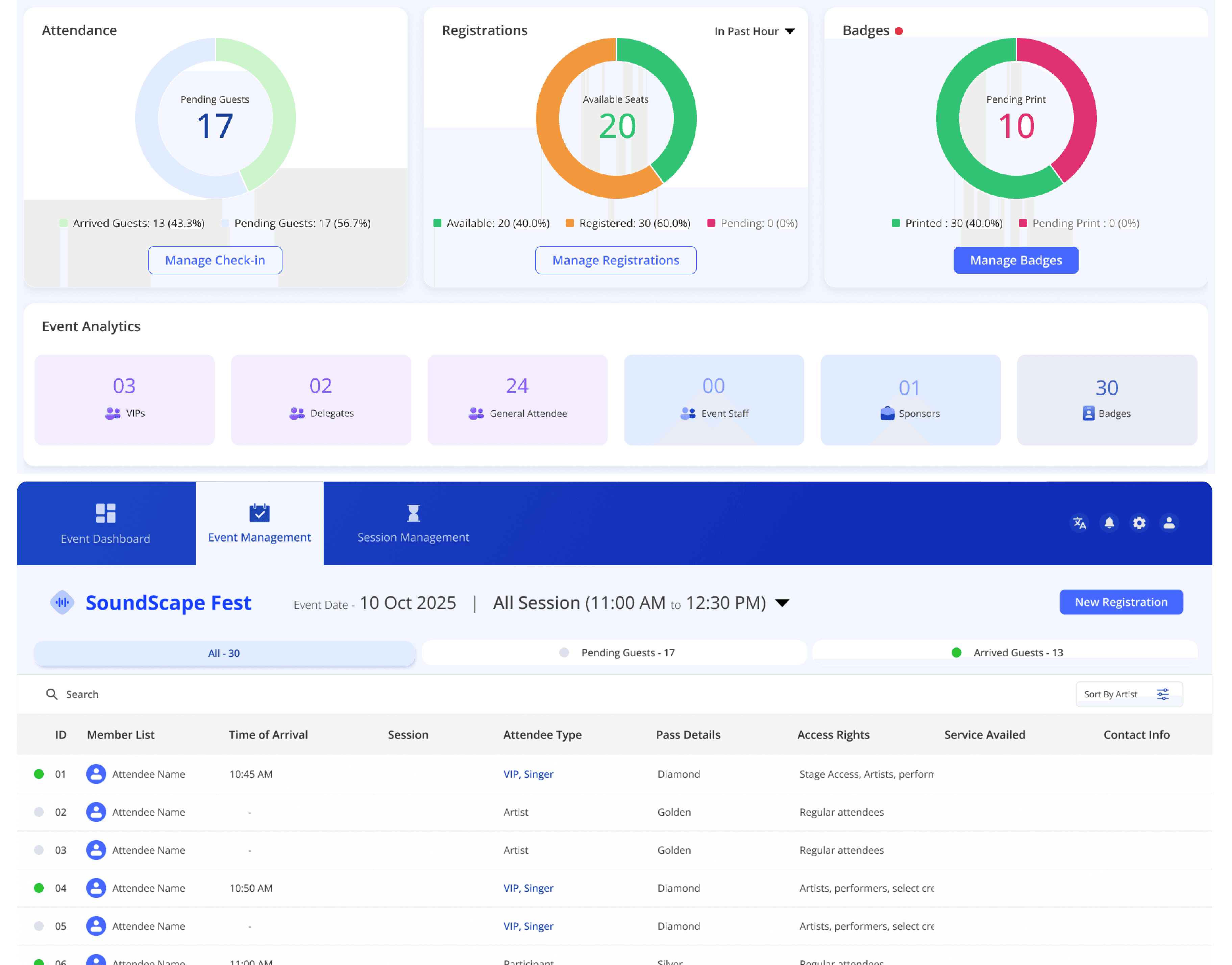The image size is (1232, 965).
Task: Expand the In Past Hour dropdown
Action: [x=755, y=31]
